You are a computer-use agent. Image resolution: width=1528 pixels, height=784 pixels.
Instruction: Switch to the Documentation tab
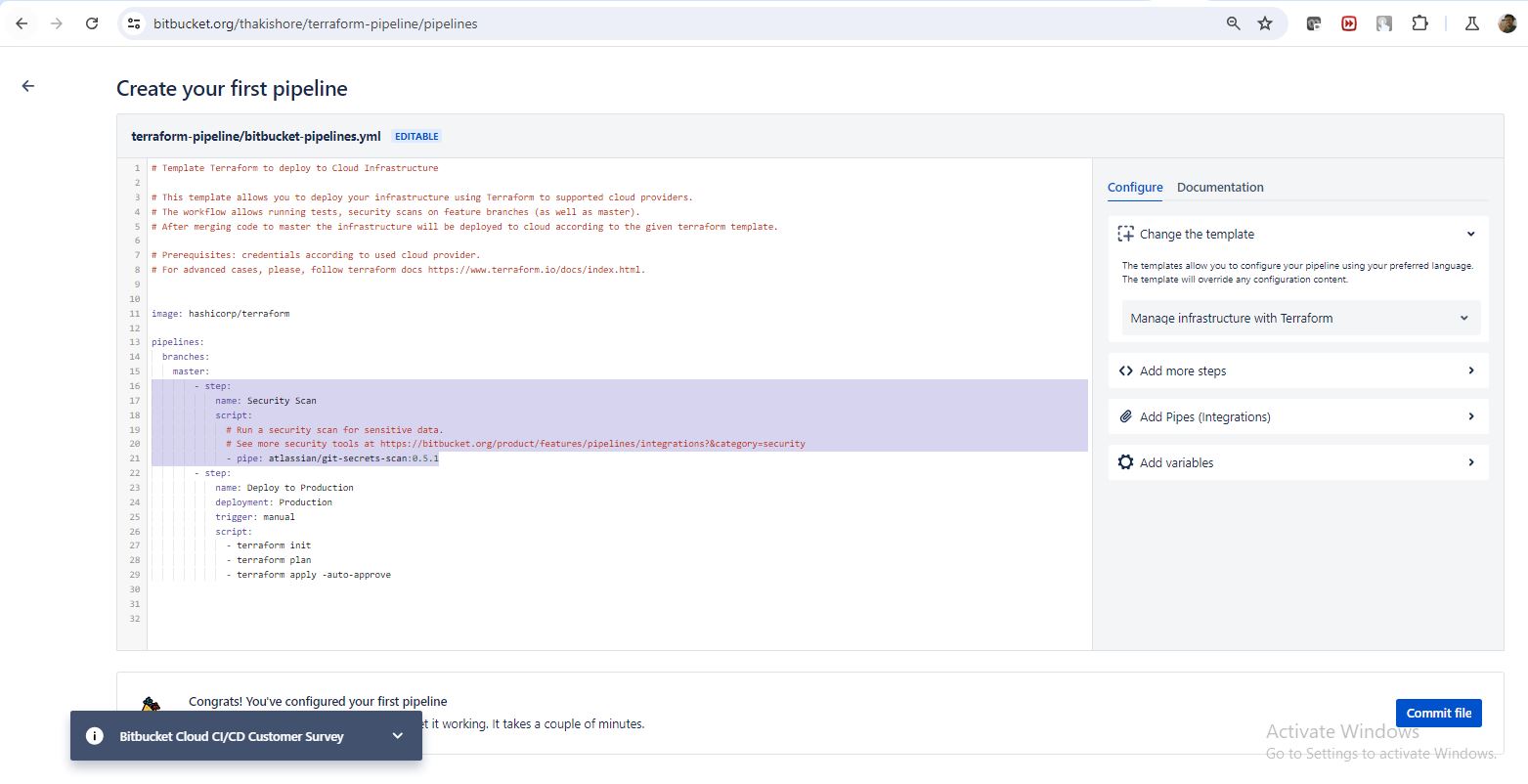pyautogui.click(x=1219, y=187)
